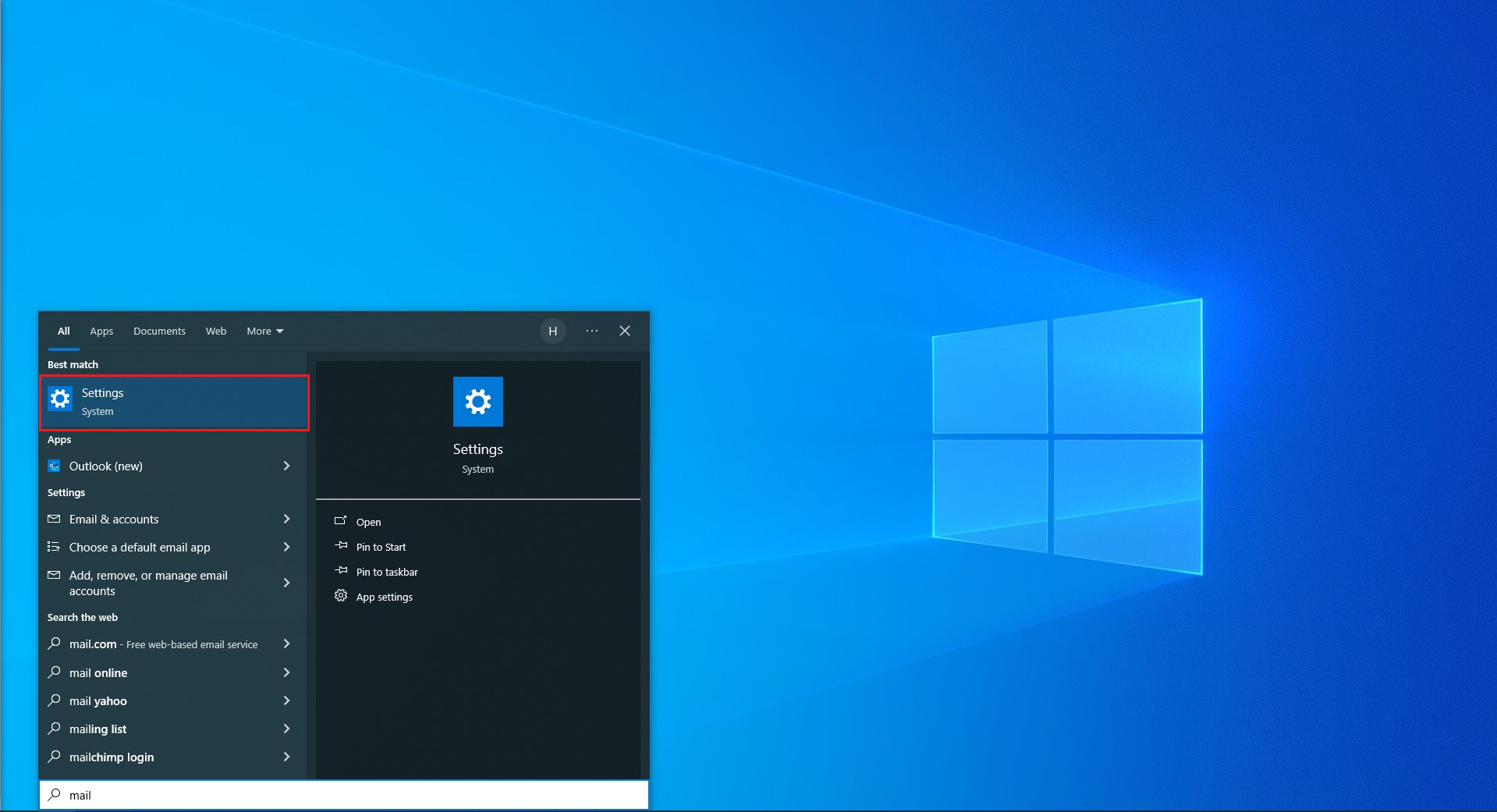Open the three-dots options menu
The height and width of the screenshot is (812, 1497).
click(592, 331)
